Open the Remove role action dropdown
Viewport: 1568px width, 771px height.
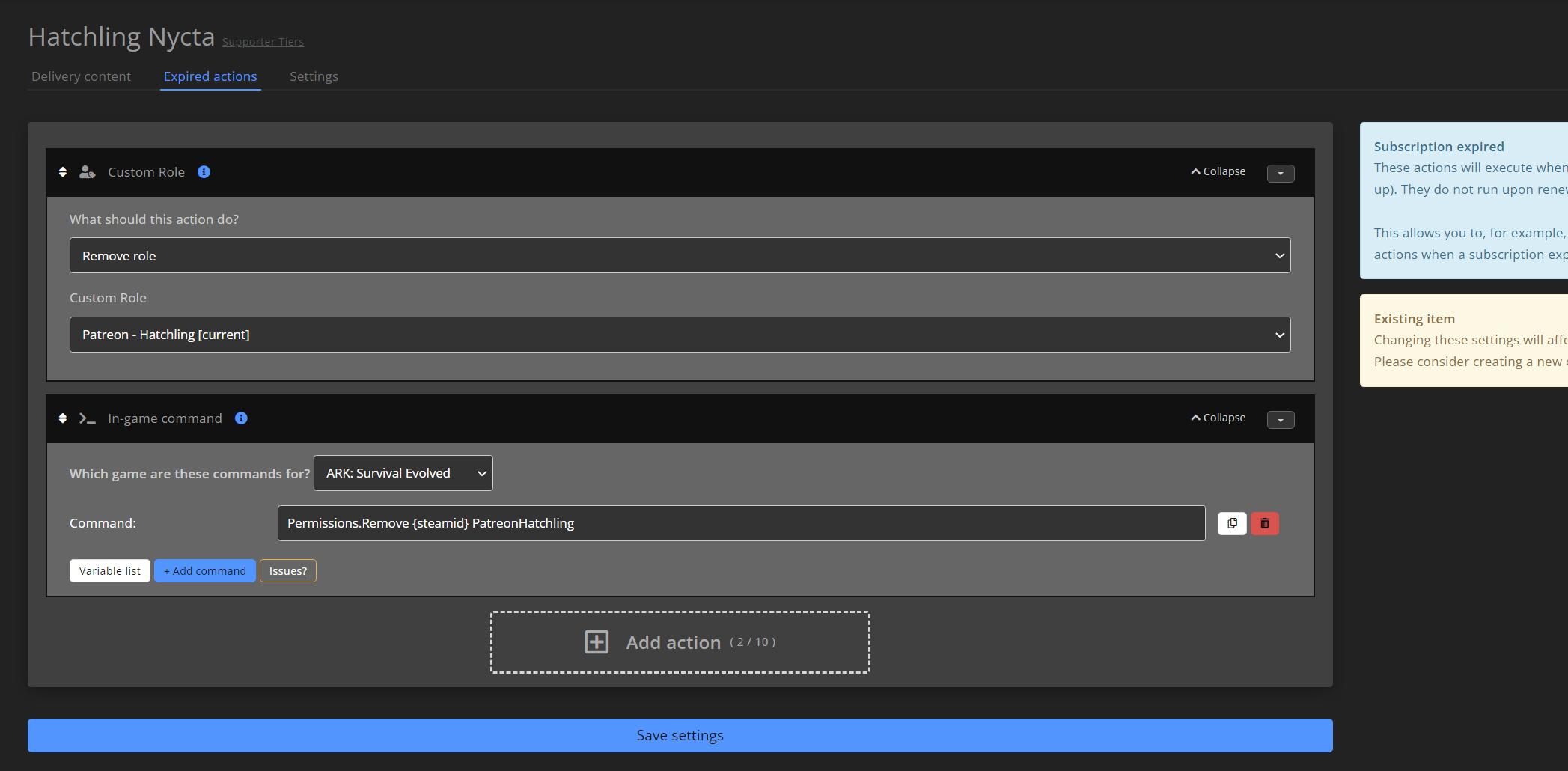pos(680,255)
